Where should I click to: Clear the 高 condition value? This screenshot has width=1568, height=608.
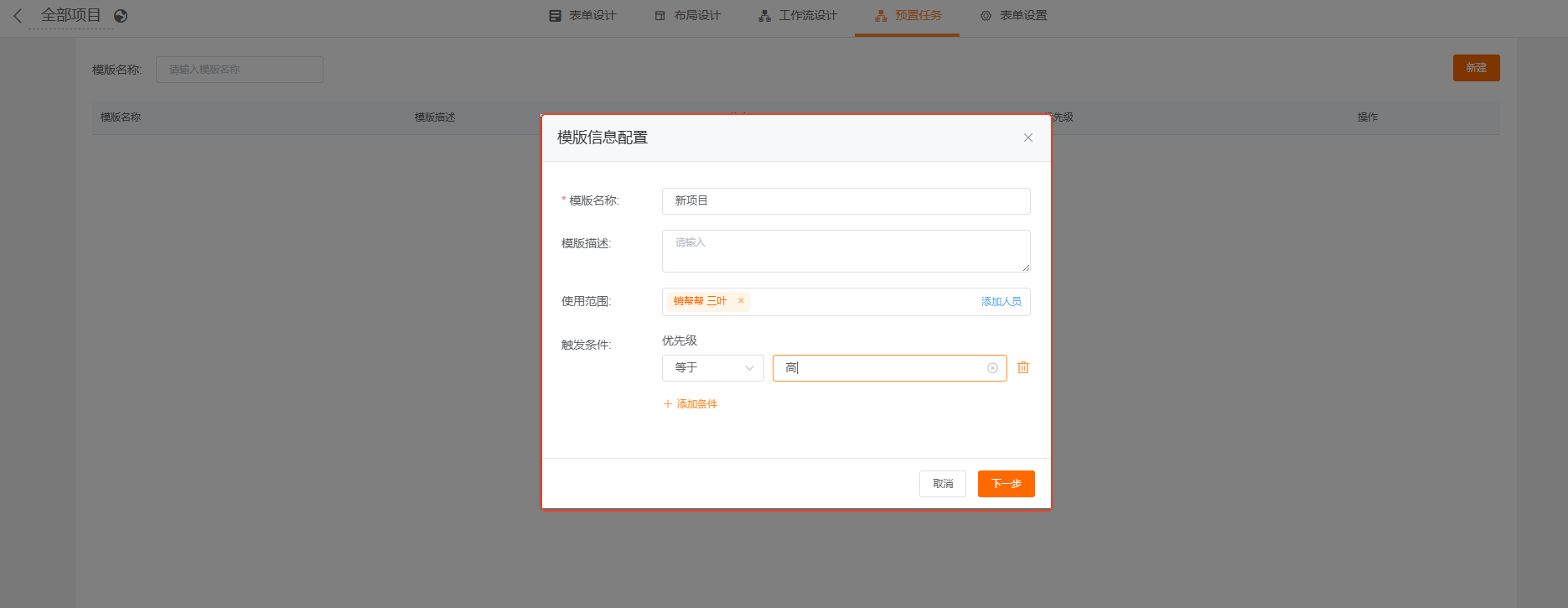[x=992, y=368]
